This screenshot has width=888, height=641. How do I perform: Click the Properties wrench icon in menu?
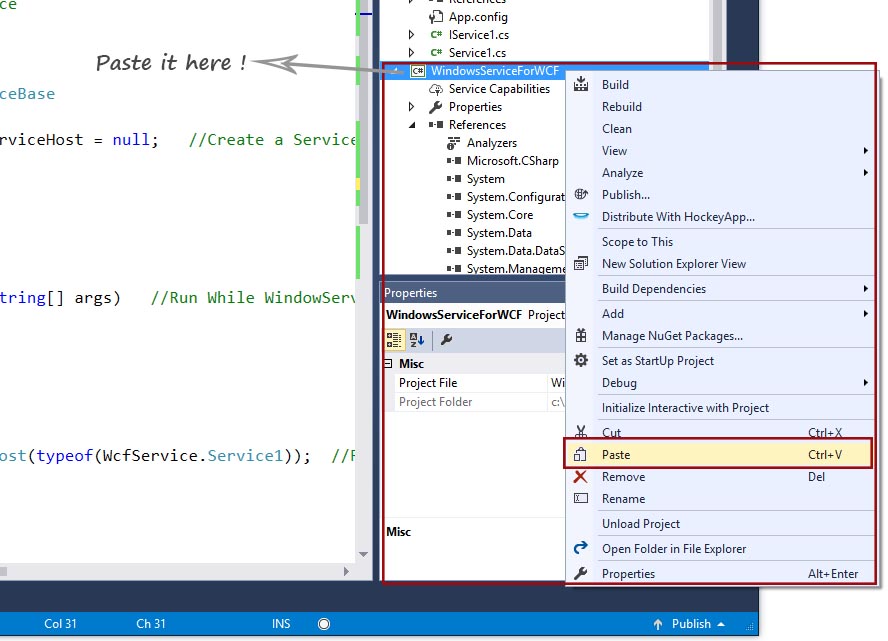(580, 573)
